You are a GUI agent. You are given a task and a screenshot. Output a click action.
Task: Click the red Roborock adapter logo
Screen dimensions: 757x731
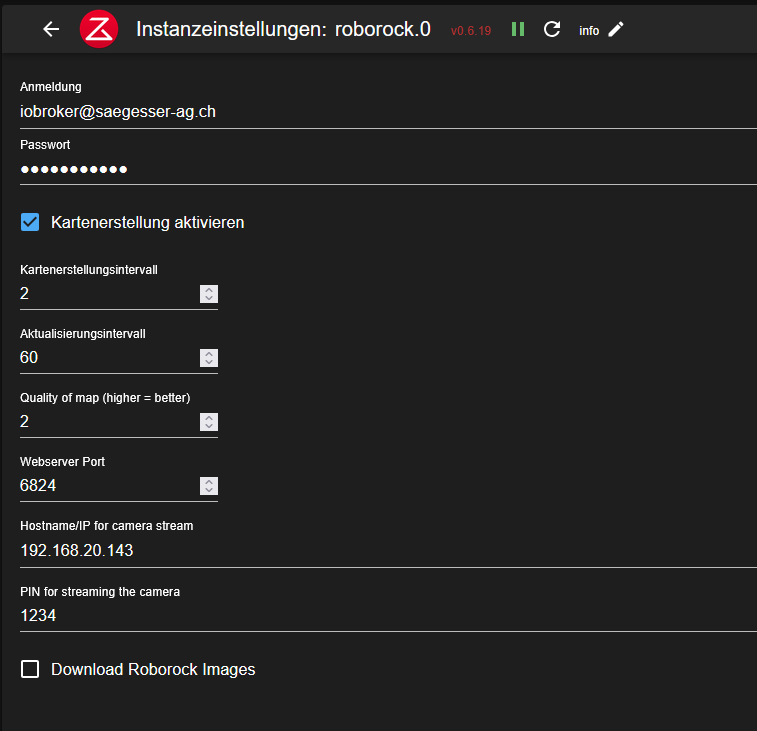[x=100, y=29]
